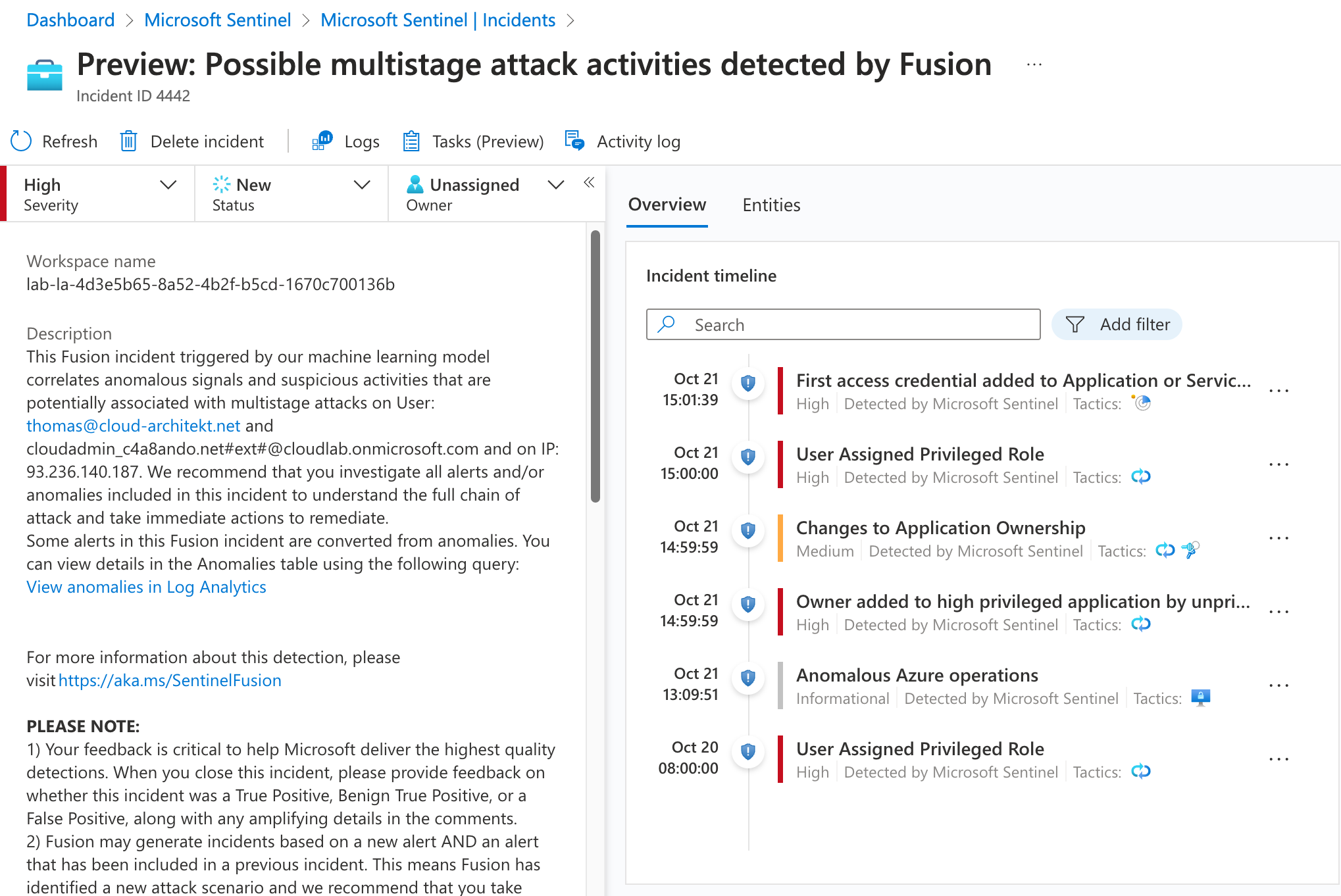Click the Delete incident trash icon
The height and width of the screenshot is (896, 1341).
(x=128, y=141)
